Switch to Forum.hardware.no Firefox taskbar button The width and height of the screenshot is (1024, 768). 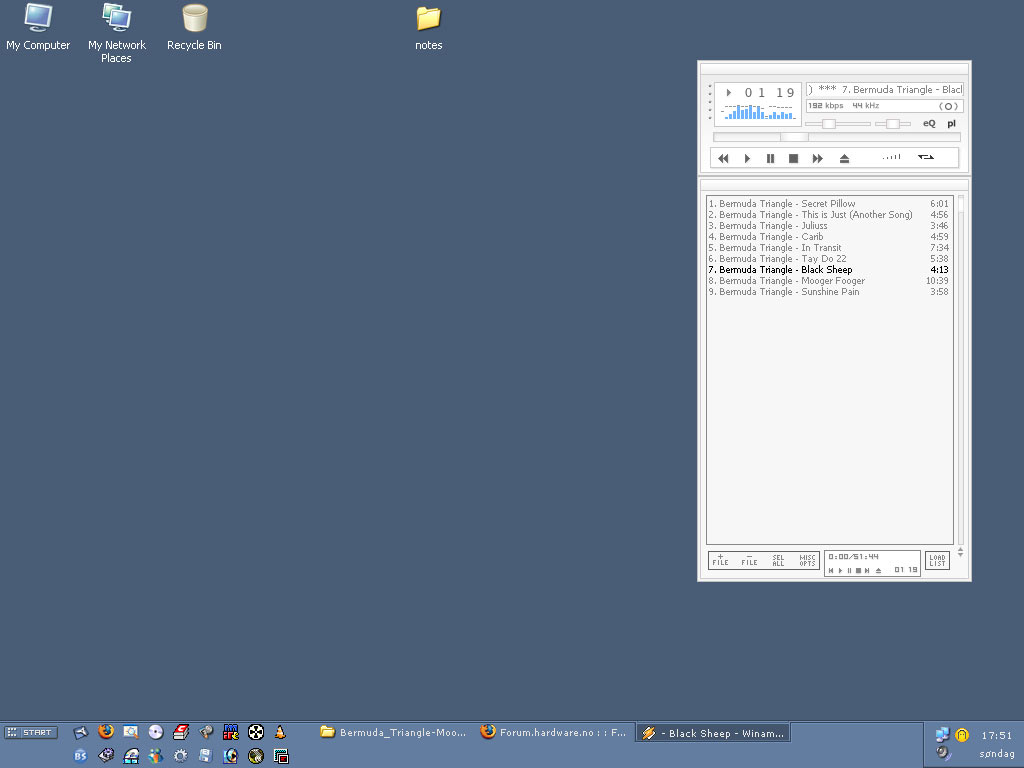(553, 733)
